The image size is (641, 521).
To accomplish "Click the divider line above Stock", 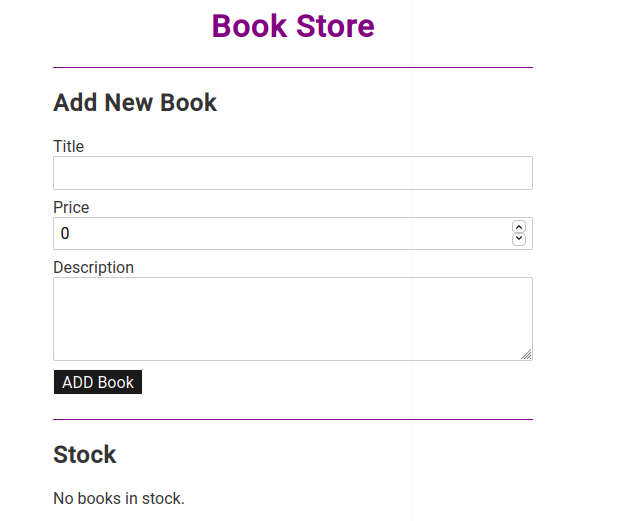I will click(292, 420).
